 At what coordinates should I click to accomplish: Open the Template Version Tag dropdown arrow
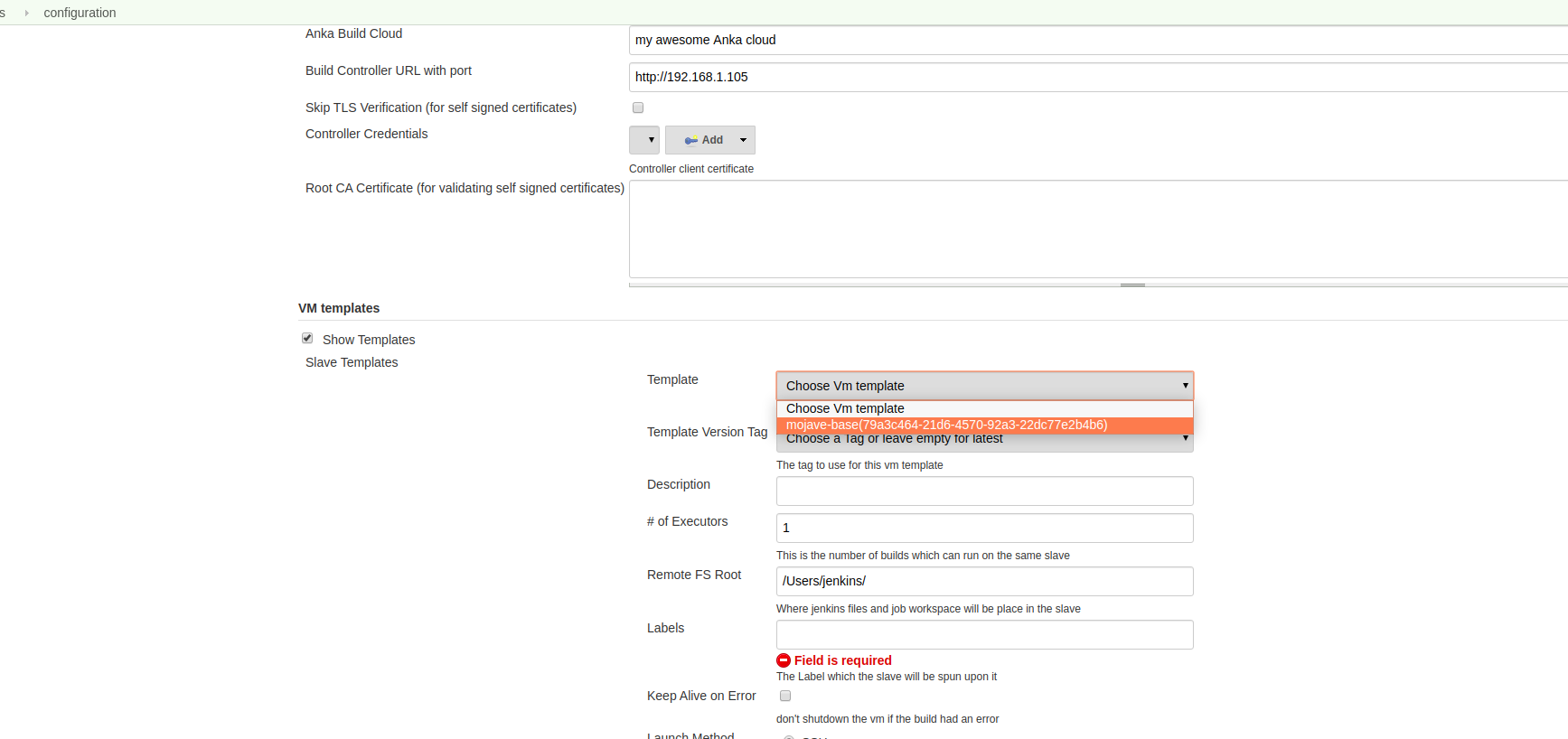1185,439
